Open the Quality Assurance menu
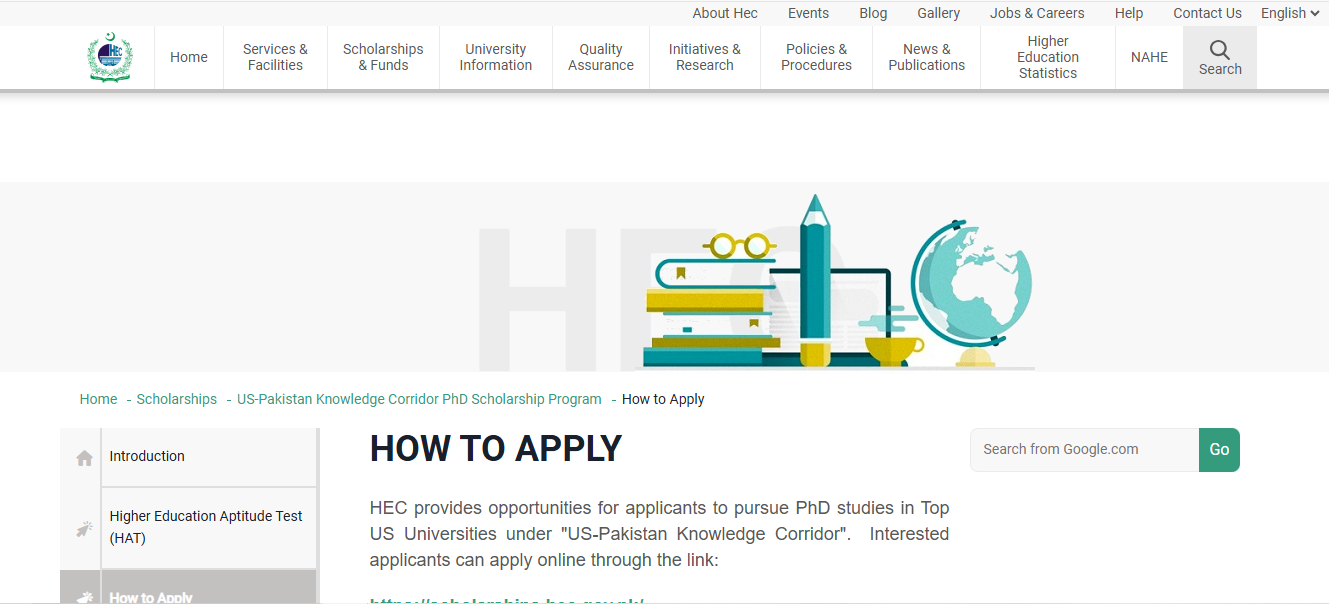This screenshot has height=604, width=1329. pos(600,57)
